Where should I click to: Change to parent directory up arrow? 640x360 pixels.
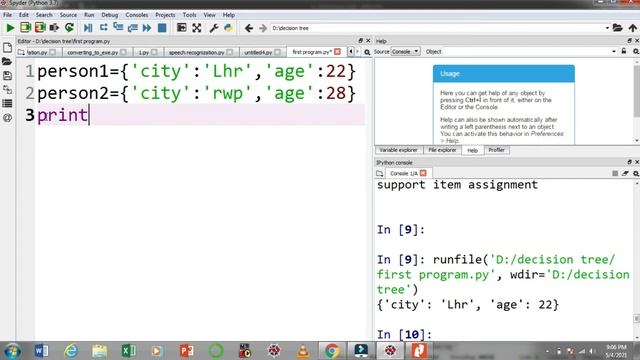(633, 28)
